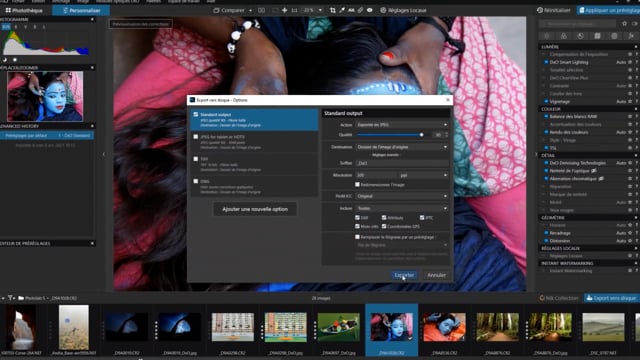Image resolution: width=640 pixels, height=360 pixels.
Task: Click the star favorites icon in palette search
Action: (624, 24)
